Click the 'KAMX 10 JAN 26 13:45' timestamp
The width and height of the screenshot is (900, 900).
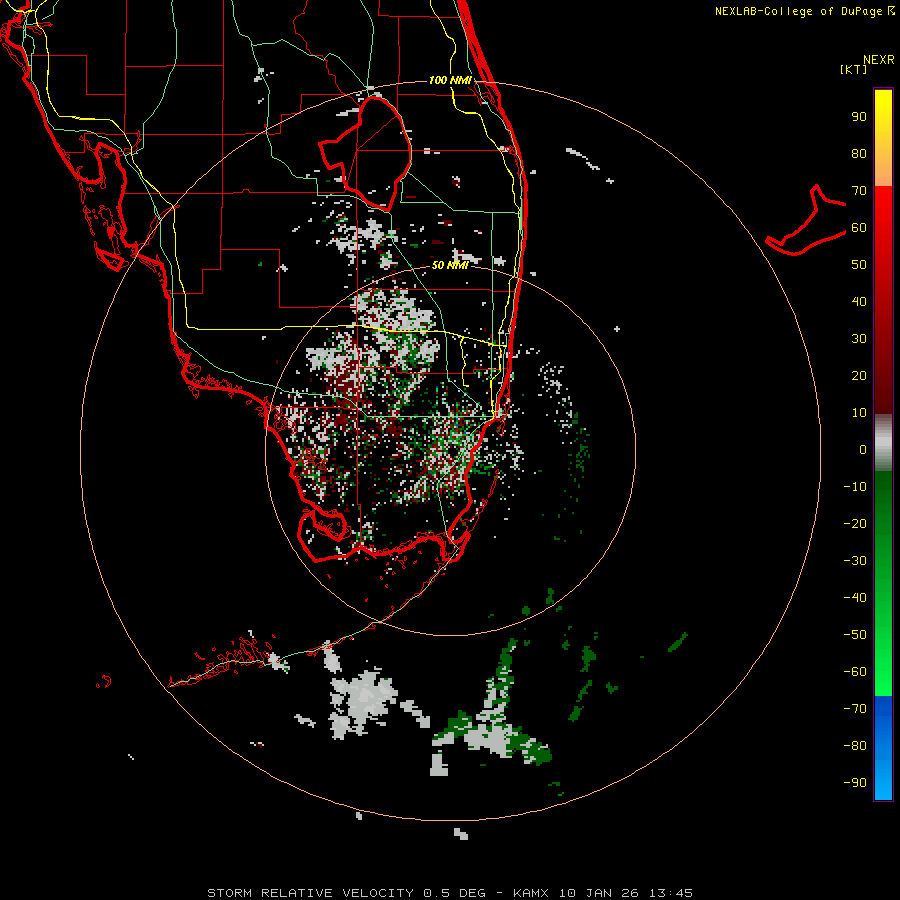[603, 893]
